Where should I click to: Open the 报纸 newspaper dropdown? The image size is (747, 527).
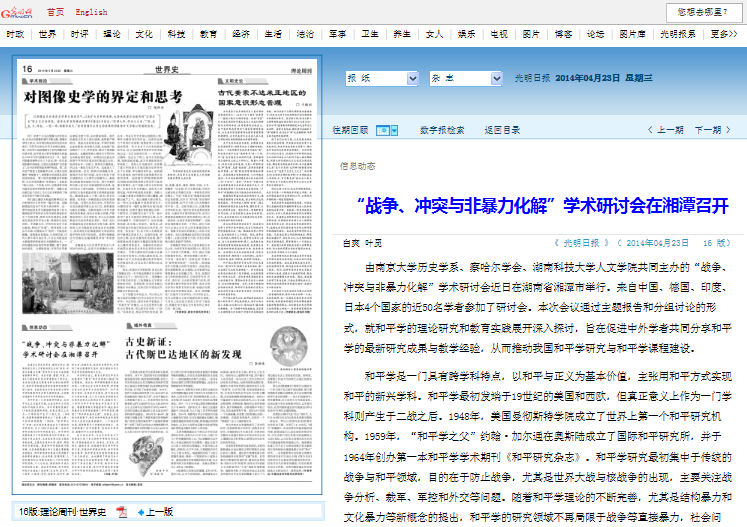(x=382, y=78)
